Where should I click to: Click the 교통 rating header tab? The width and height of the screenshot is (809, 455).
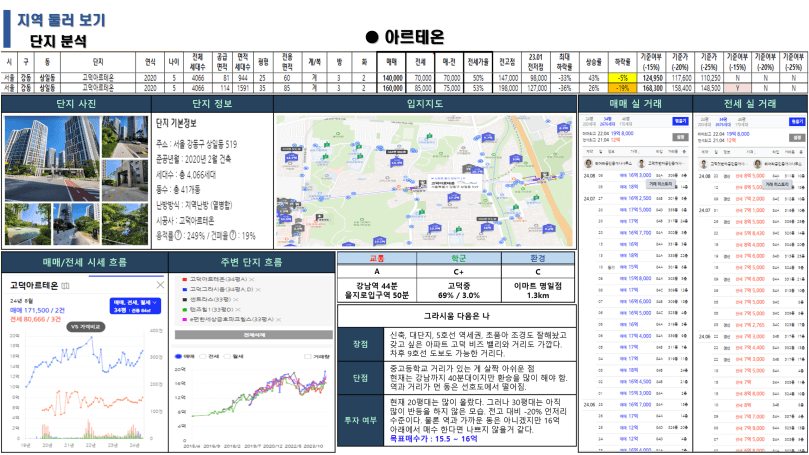[x=377, y=258]
